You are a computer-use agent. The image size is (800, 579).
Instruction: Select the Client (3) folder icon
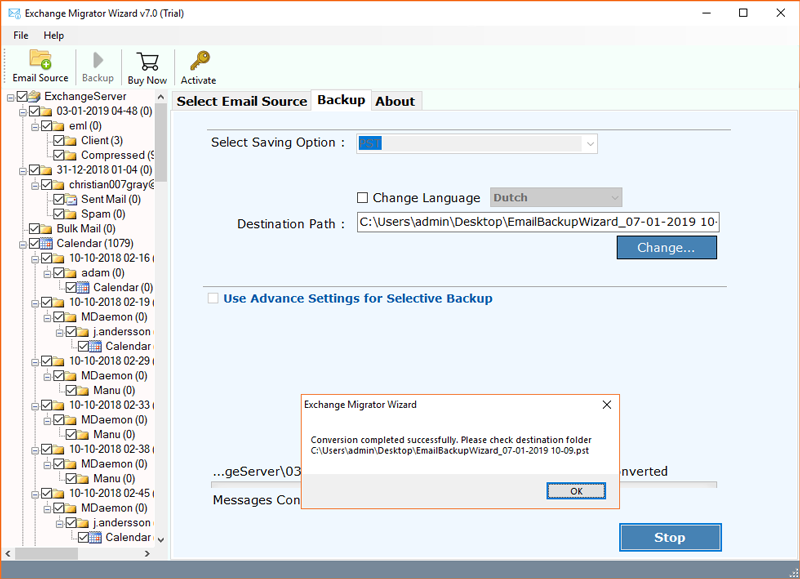[70, 140]
